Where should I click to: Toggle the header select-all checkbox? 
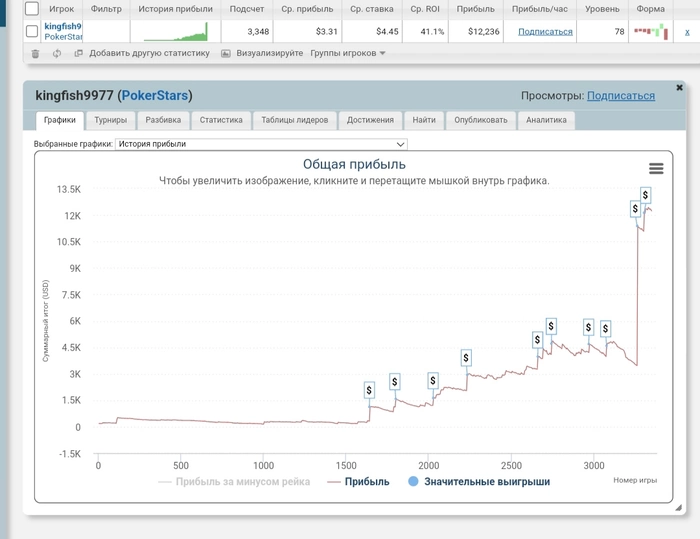click(x=32, y=8)
